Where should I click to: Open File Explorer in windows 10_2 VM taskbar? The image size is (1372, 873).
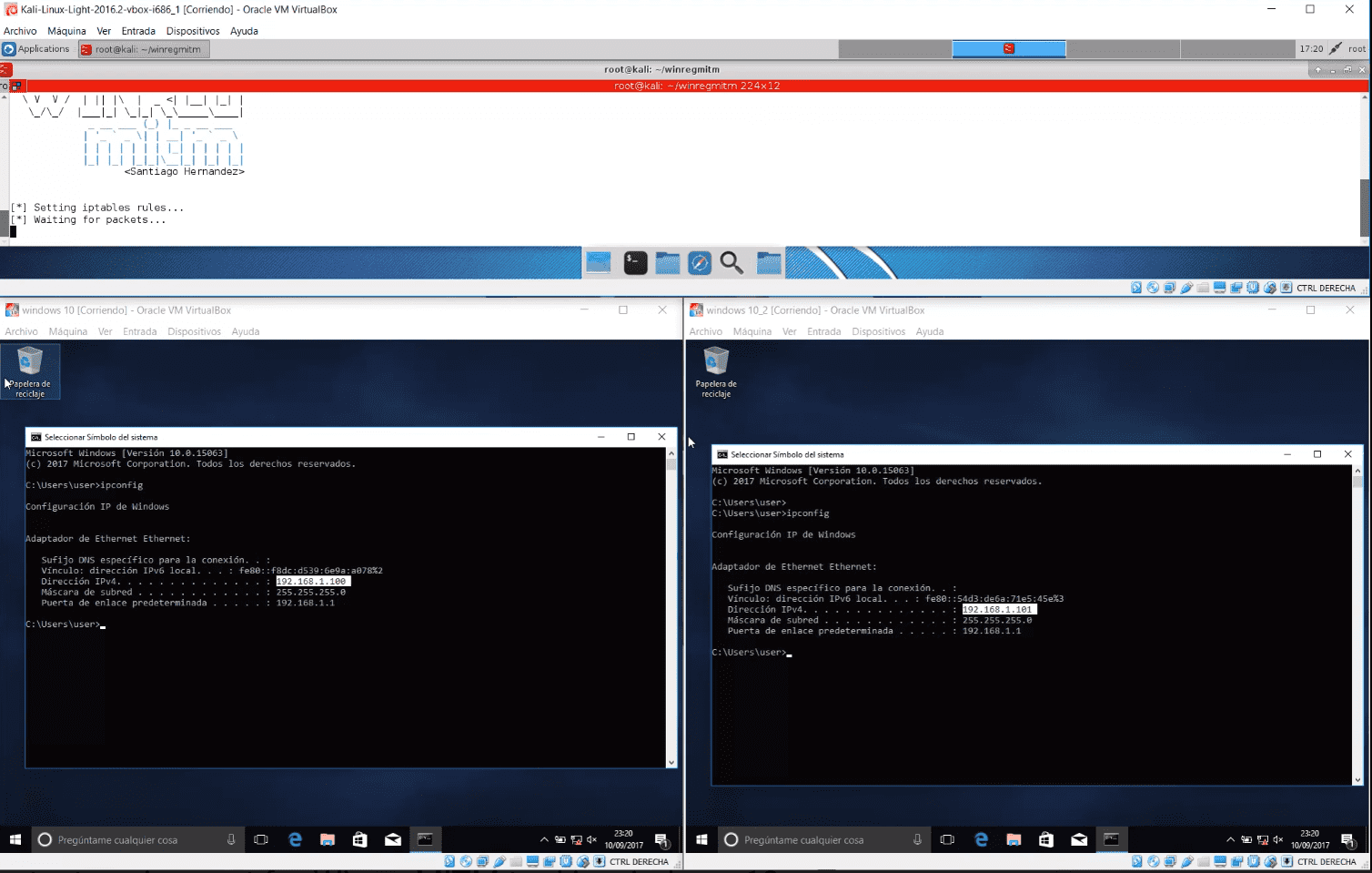click(x=1014, y=839)
